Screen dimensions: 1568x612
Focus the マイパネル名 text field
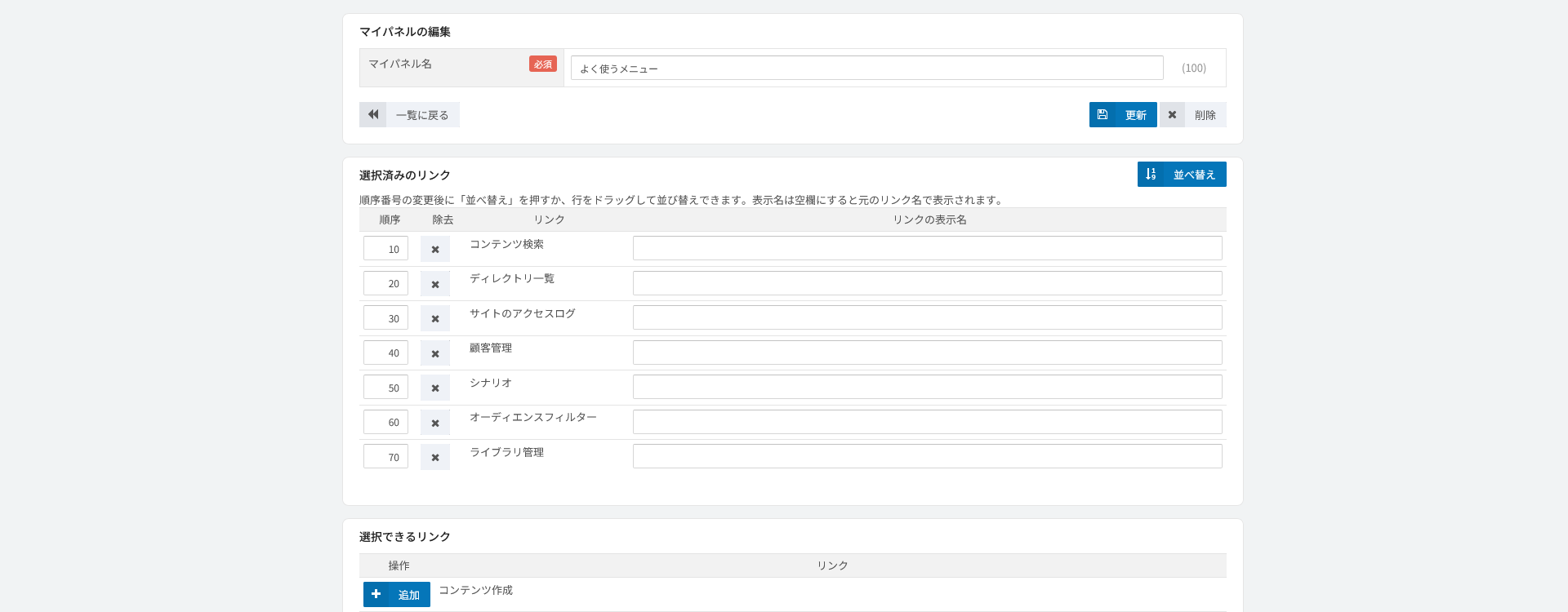pyautogui.click(x=867, y=68)
